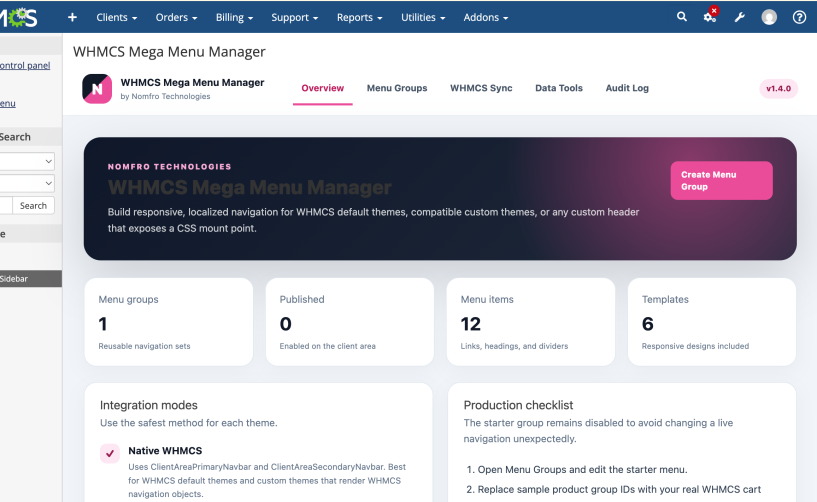
Task: Open the first sidebar search select box
Action: click(x=27, y=161)
